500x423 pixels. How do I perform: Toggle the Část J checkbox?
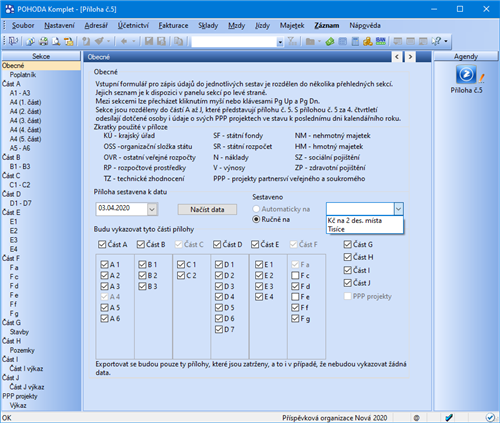coord(348,283)
